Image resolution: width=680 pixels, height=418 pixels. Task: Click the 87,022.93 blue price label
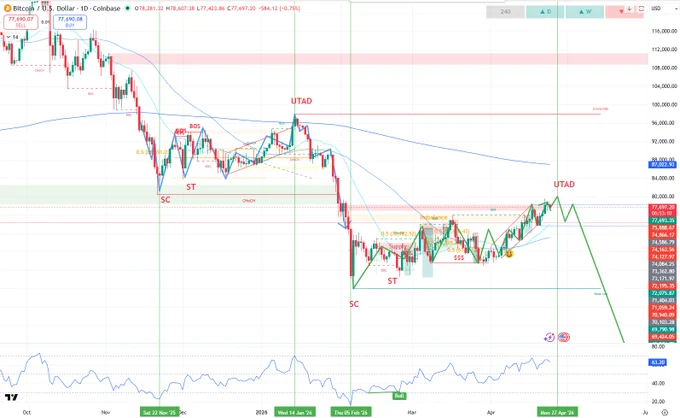click(663, 165)
